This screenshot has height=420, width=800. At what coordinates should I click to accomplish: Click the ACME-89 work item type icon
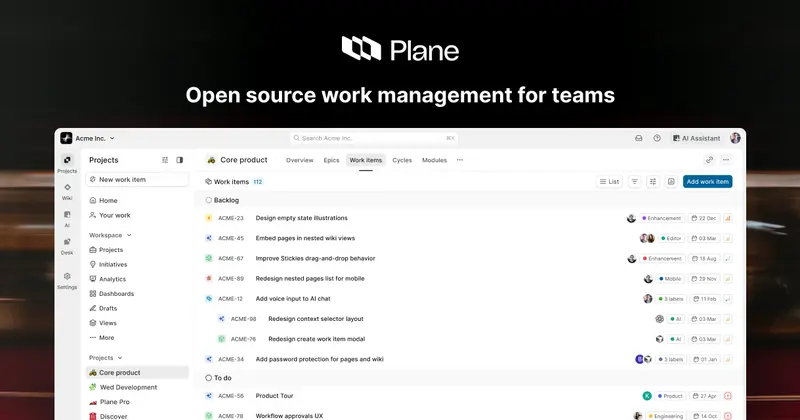coord(209,279)
